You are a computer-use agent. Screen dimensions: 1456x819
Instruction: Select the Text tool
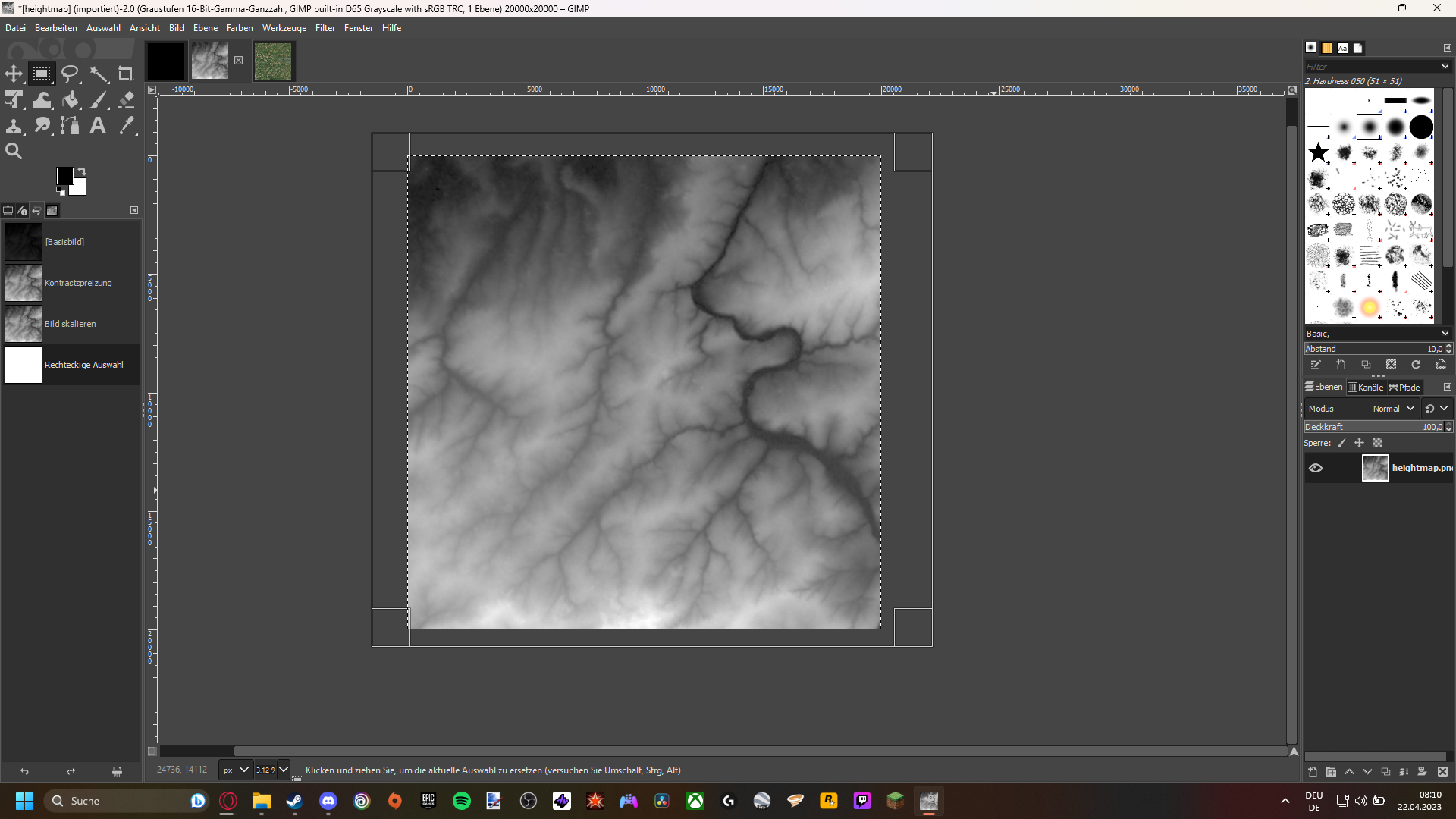pos(98,125)
